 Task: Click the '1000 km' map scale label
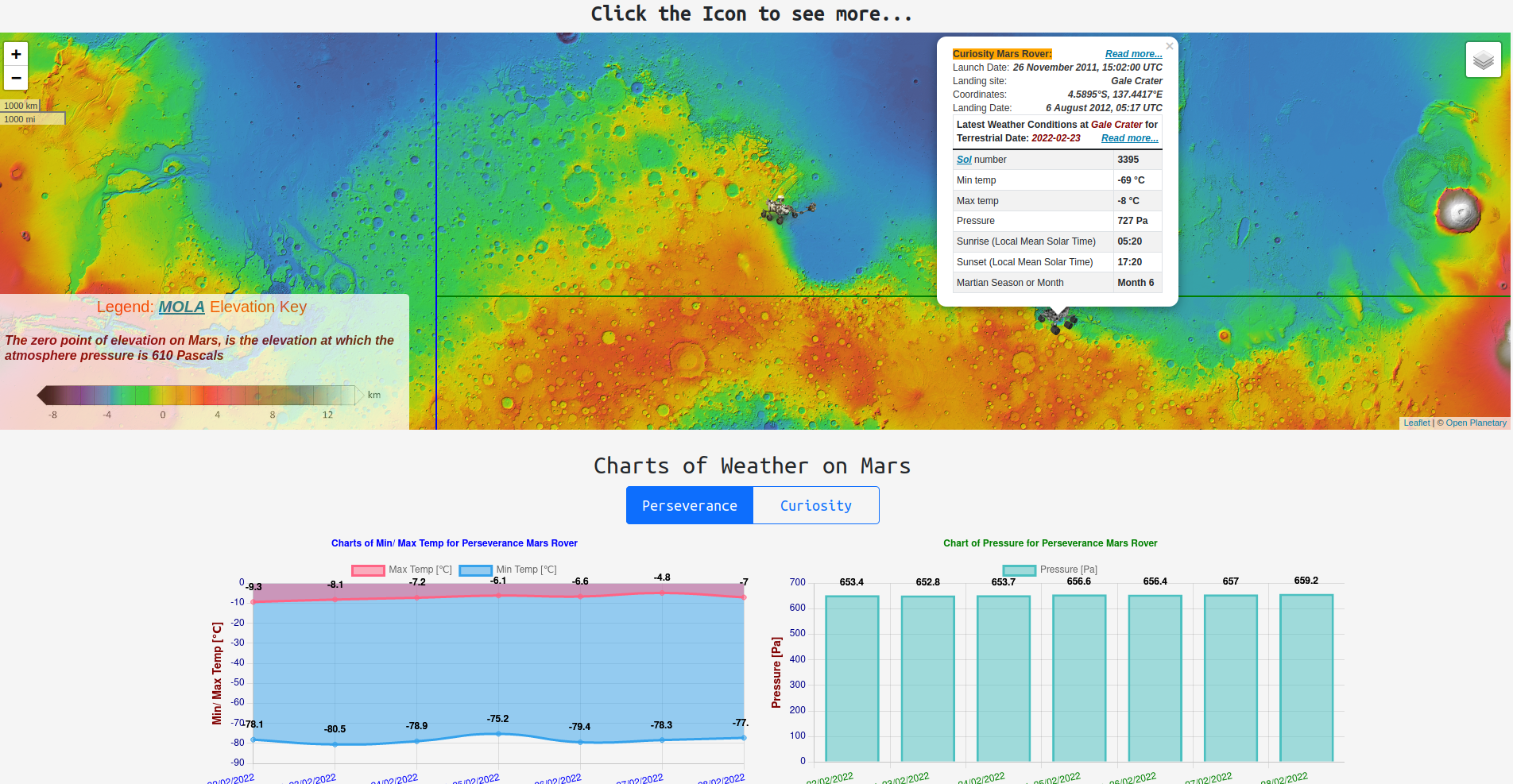pos(20,106)
